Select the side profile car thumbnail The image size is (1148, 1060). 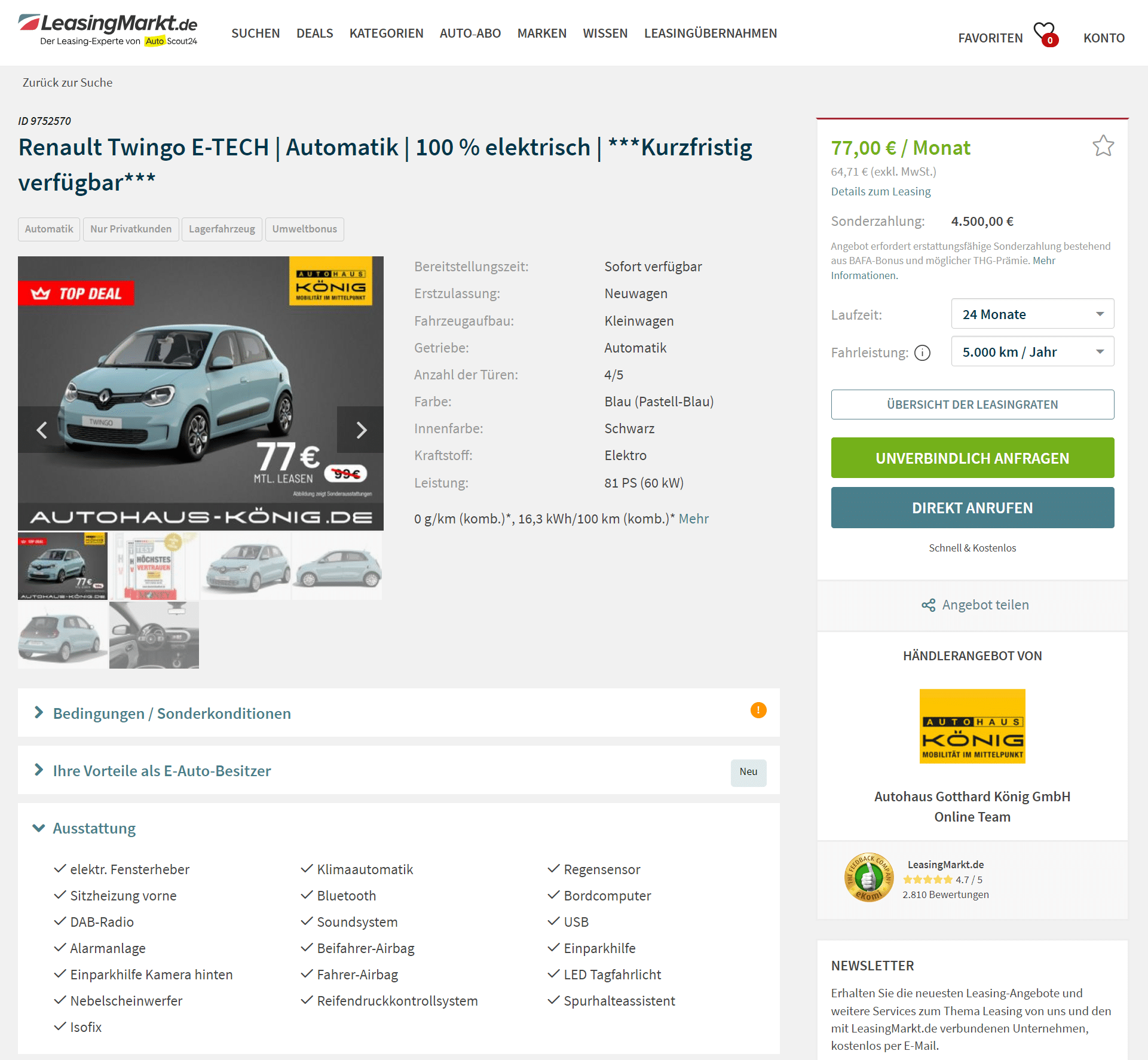coord(337,566)
